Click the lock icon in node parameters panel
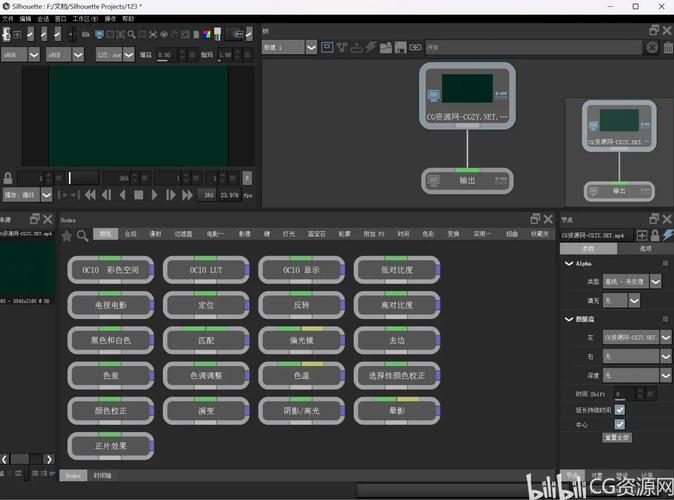This screenshot has height=500, width=674. point(655,235)
